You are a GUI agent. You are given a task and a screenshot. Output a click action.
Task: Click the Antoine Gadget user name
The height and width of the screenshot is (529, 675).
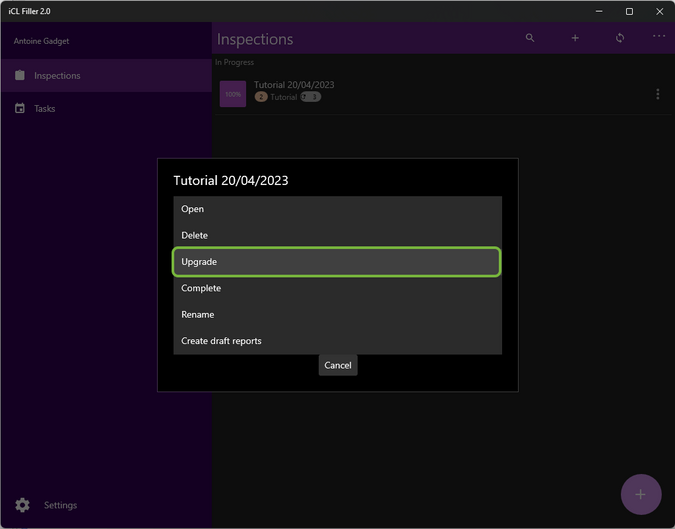point(41,41)
